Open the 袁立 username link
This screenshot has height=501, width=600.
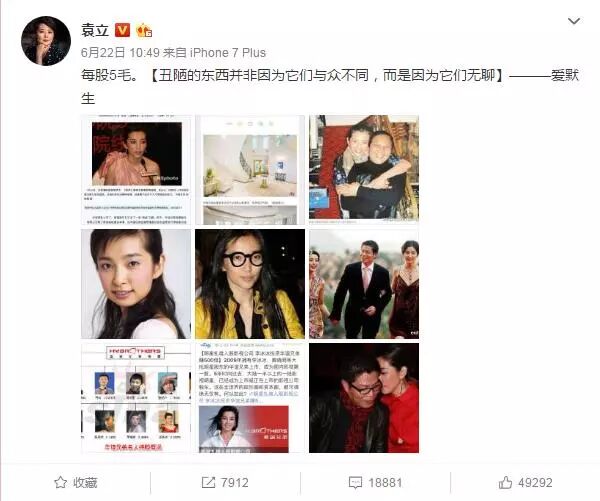tap(95, 30)
